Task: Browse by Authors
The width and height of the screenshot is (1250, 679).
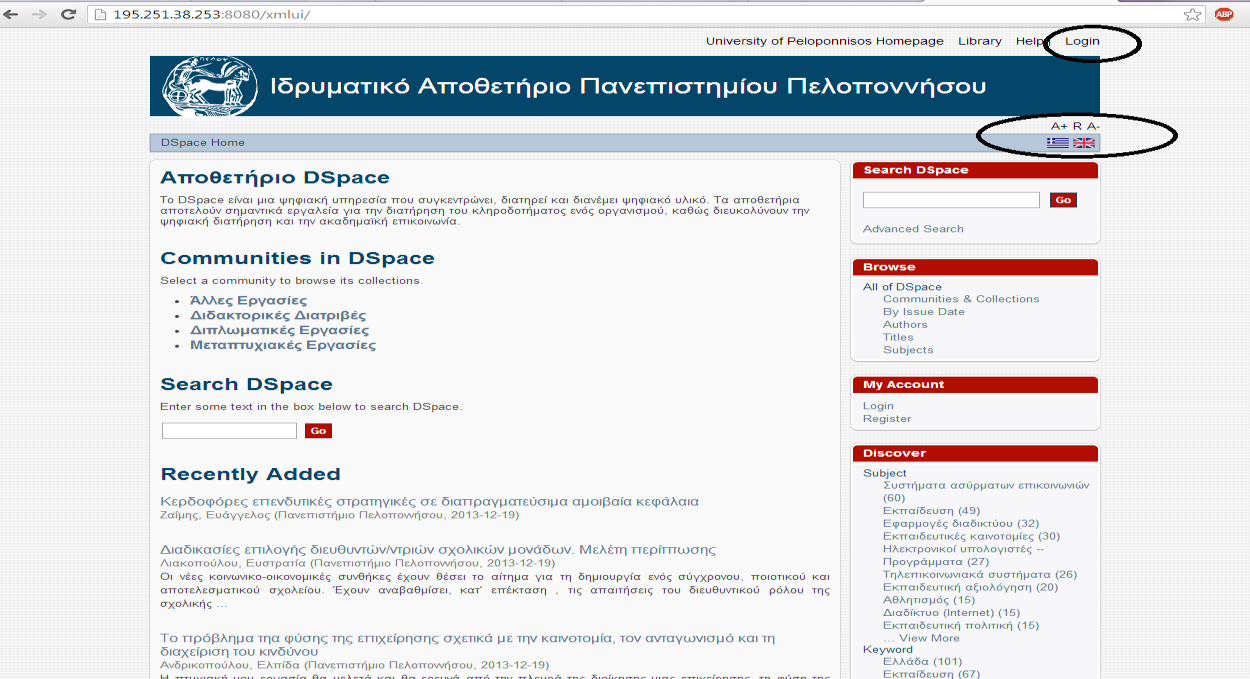Action: click(905, 325)
